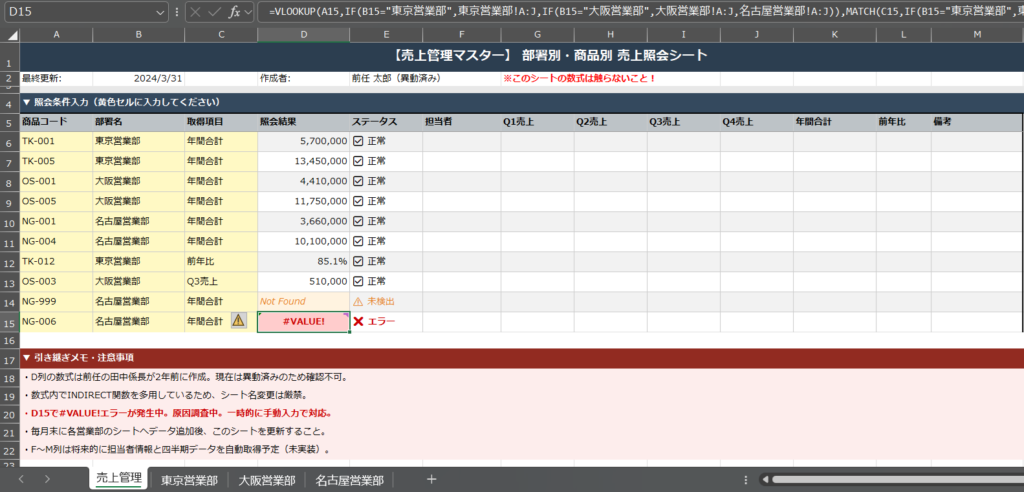Image resolution: width=1024 pixels, height=492 pixels.
Task: Select the column D header
Action: (x=303, y=35)
